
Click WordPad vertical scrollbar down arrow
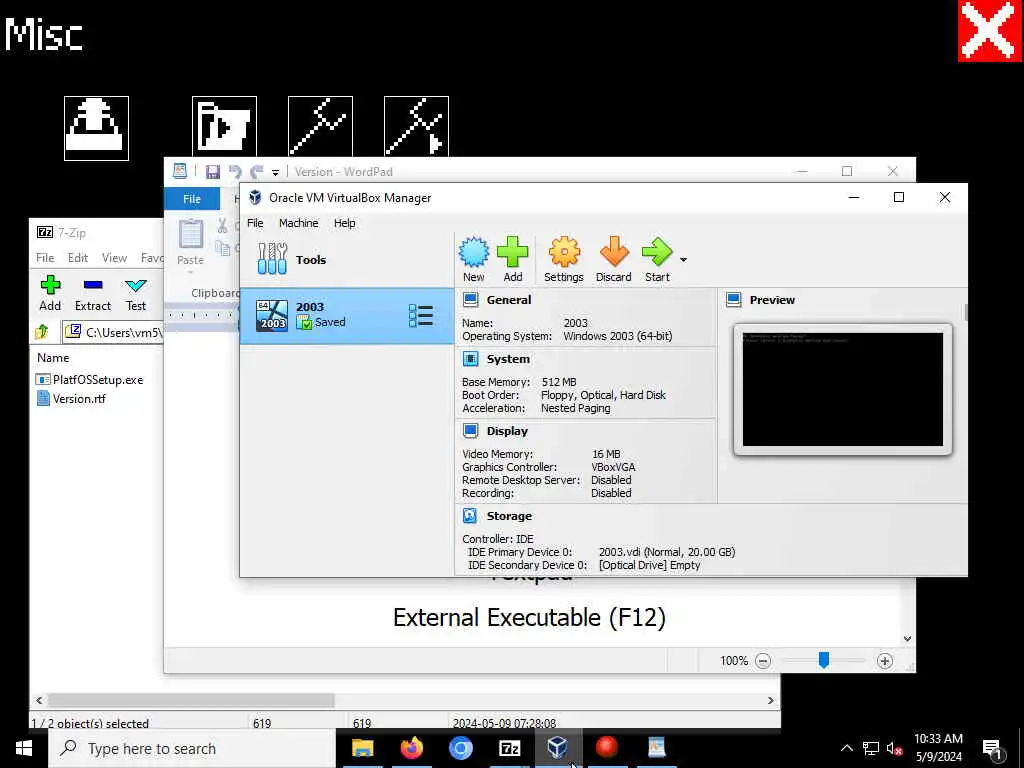907,639
